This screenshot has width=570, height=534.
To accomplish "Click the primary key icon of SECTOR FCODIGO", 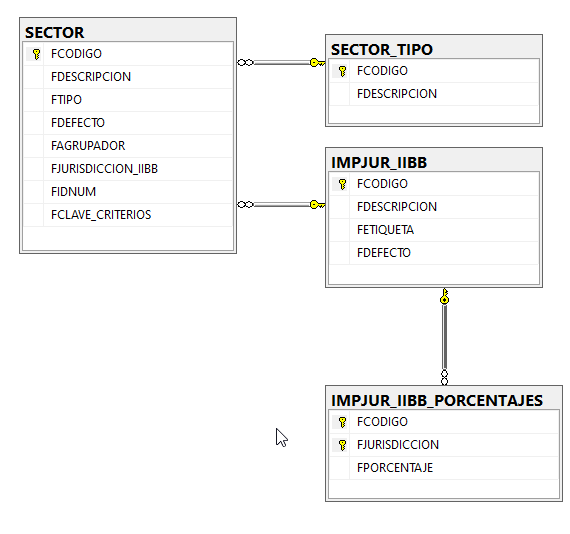I will click(x=36, y=54).
